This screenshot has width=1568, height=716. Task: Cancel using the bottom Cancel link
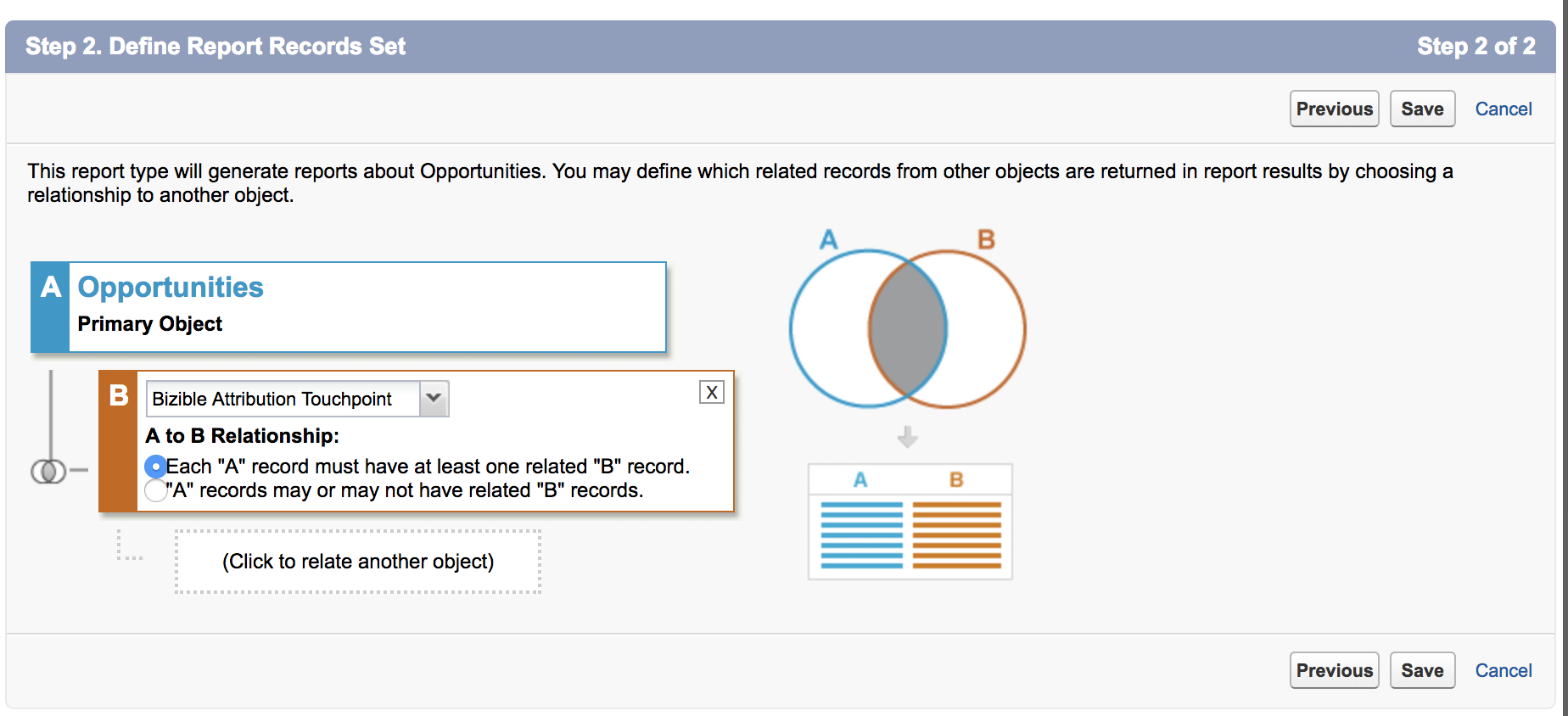(x=1504, y=670)
